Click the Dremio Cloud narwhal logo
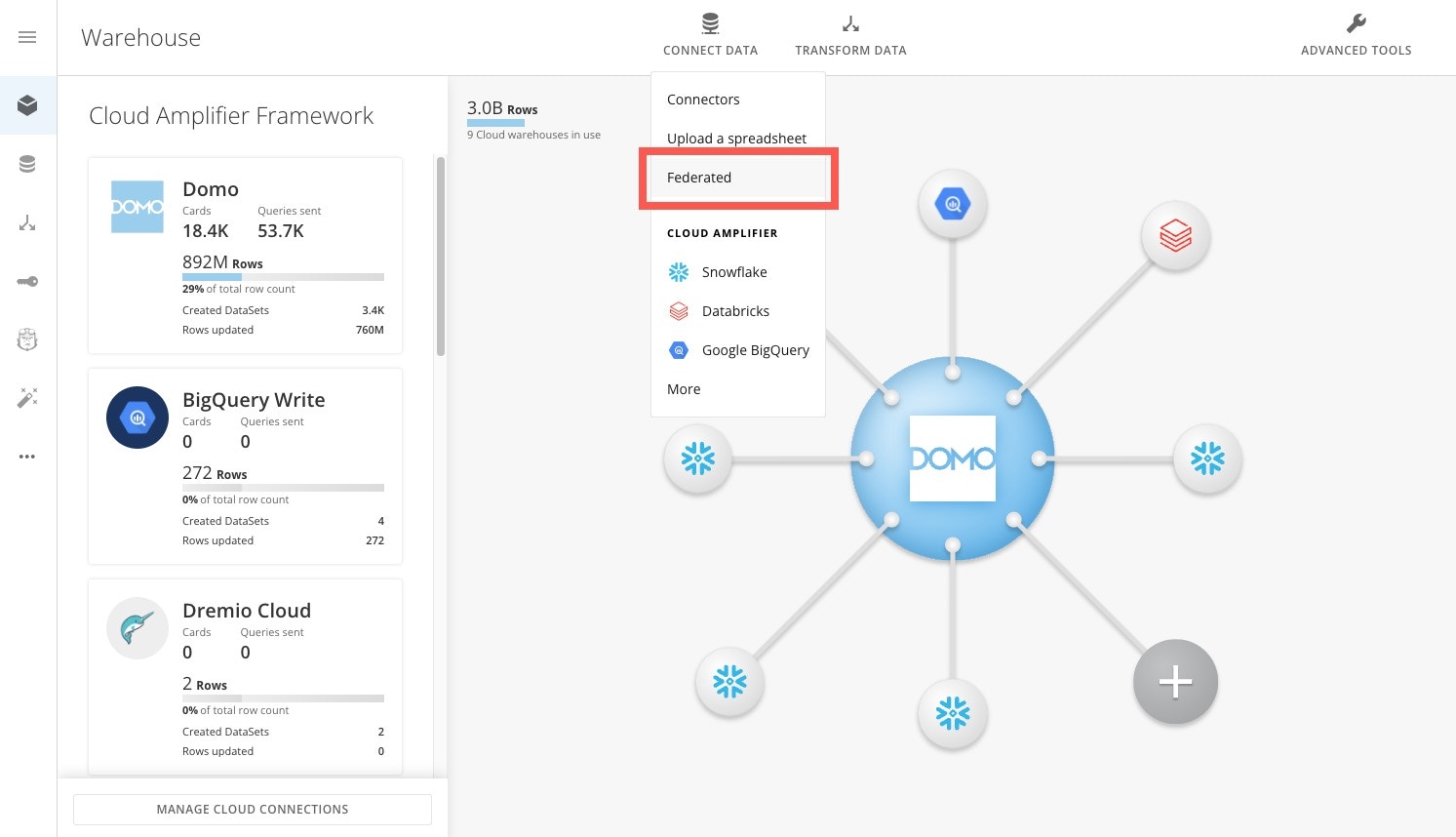The height and width of the screenshot is (837, 1456). [x=138, y=628]
